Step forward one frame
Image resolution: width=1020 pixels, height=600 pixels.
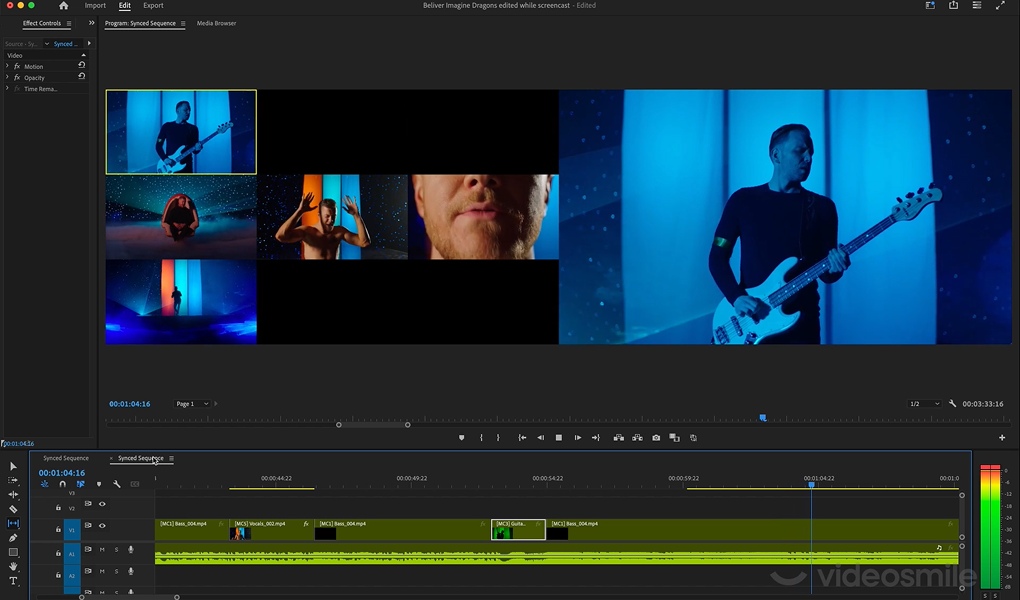(x=578, y=438)
